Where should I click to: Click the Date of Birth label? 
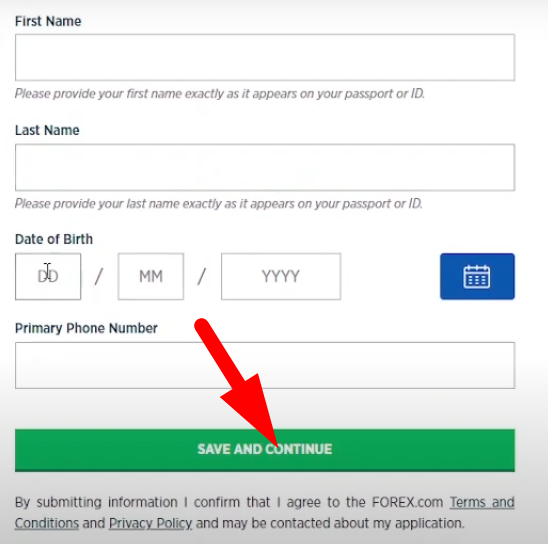point(54,239)
